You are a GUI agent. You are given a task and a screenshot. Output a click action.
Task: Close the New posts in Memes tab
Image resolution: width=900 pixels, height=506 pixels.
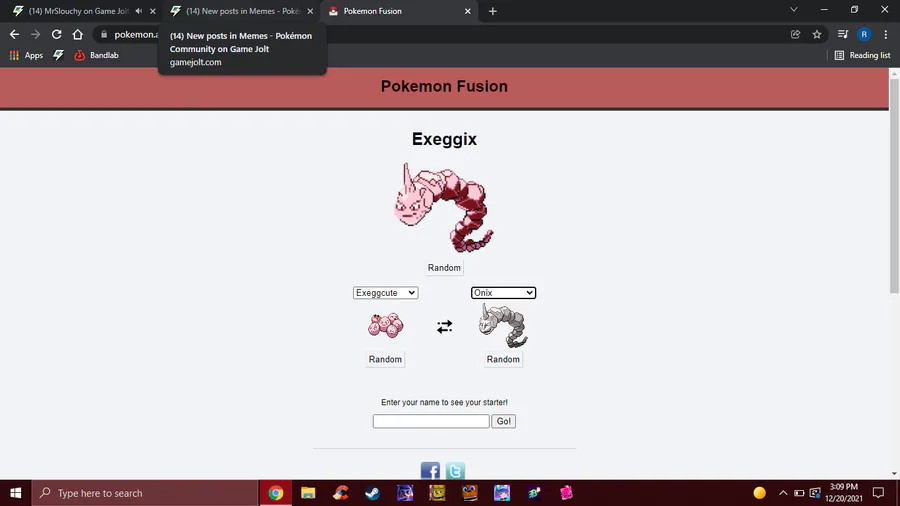point(311,11)
